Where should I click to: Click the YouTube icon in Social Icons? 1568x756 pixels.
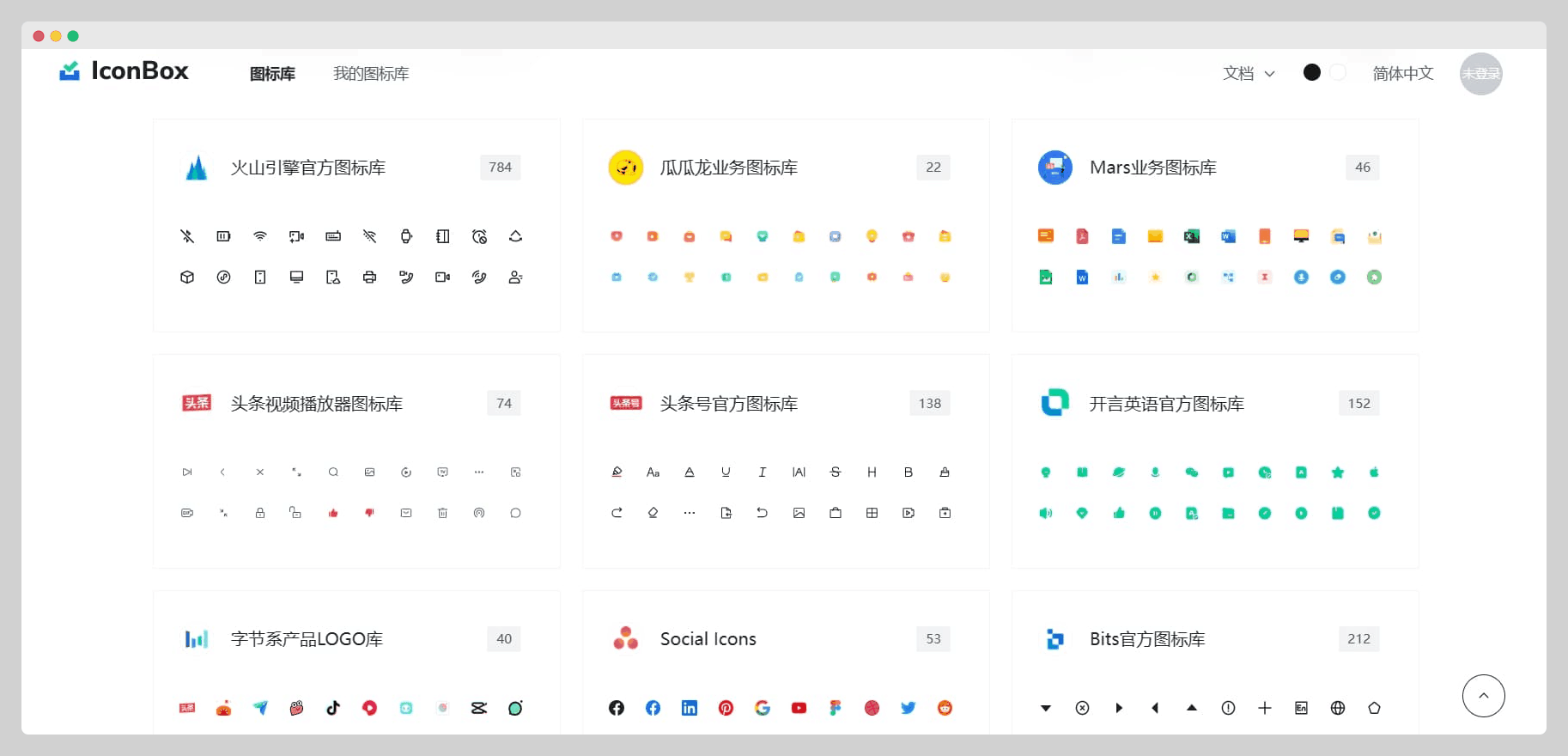click(799, 708)
